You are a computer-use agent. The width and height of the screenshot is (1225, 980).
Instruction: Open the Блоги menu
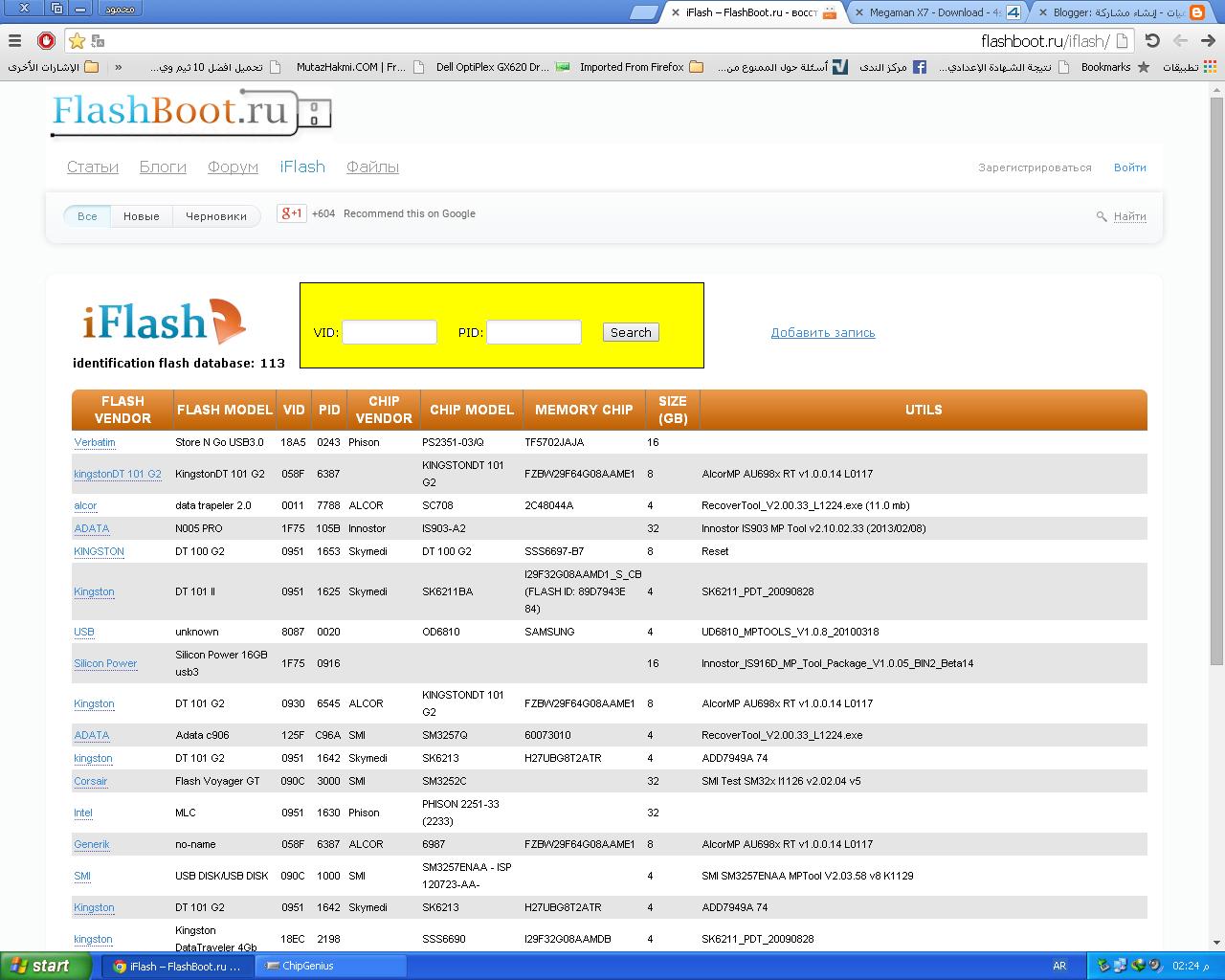tap(163, 167)
